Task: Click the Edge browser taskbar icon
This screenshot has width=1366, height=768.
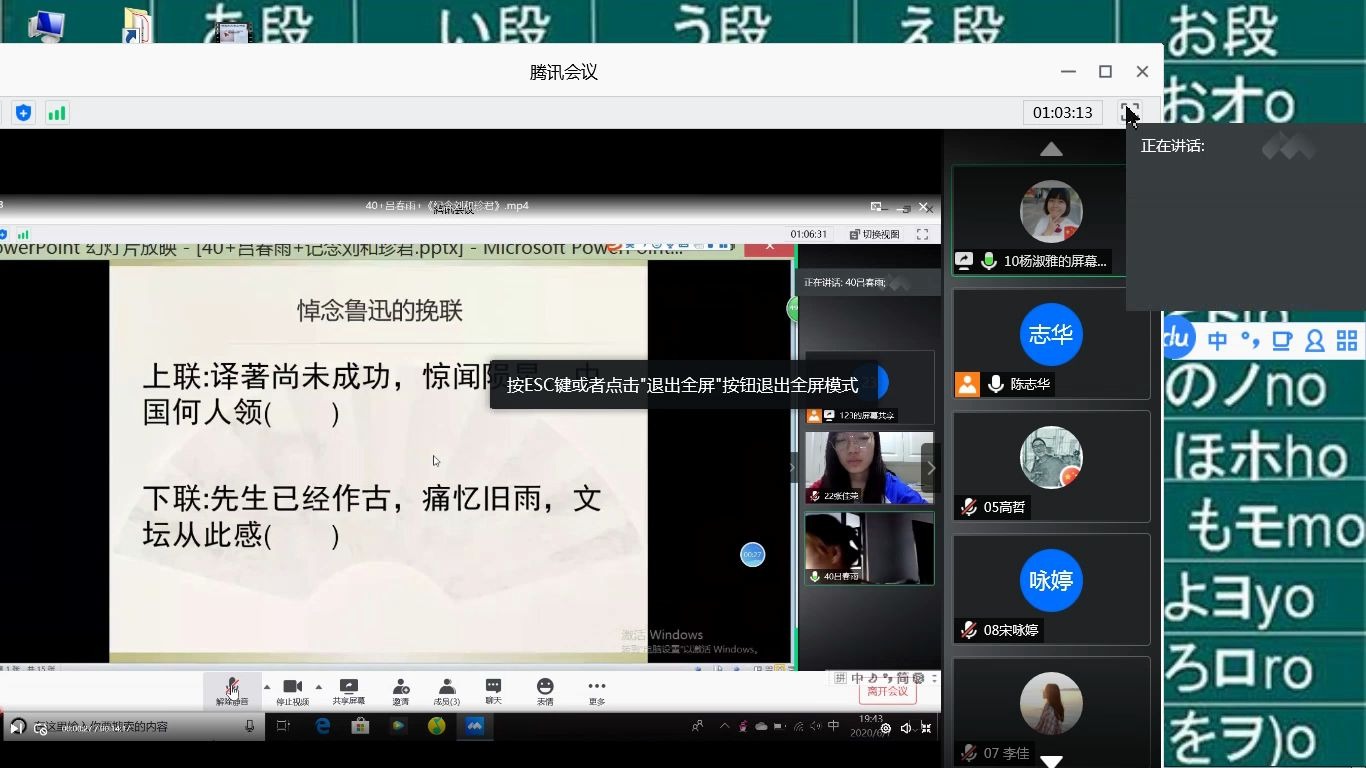Action: [323, 727]
